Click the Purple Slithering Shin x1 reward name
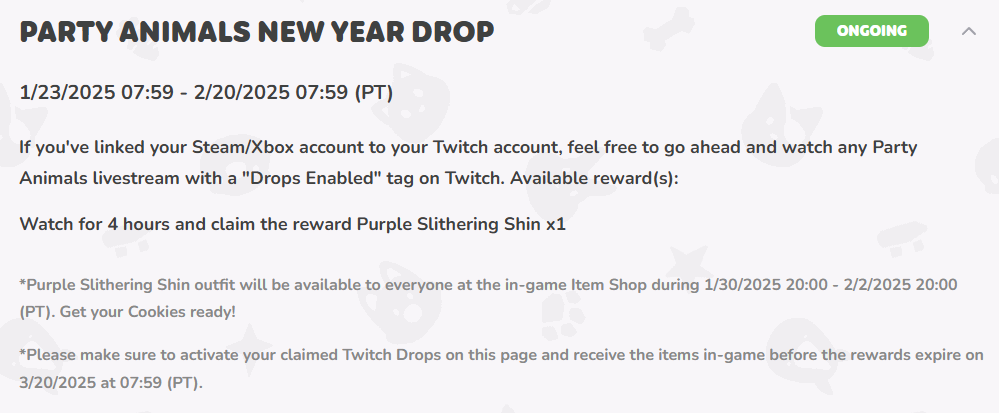The width and height of the screenshot is (999, 413). (x=461, y=223)
